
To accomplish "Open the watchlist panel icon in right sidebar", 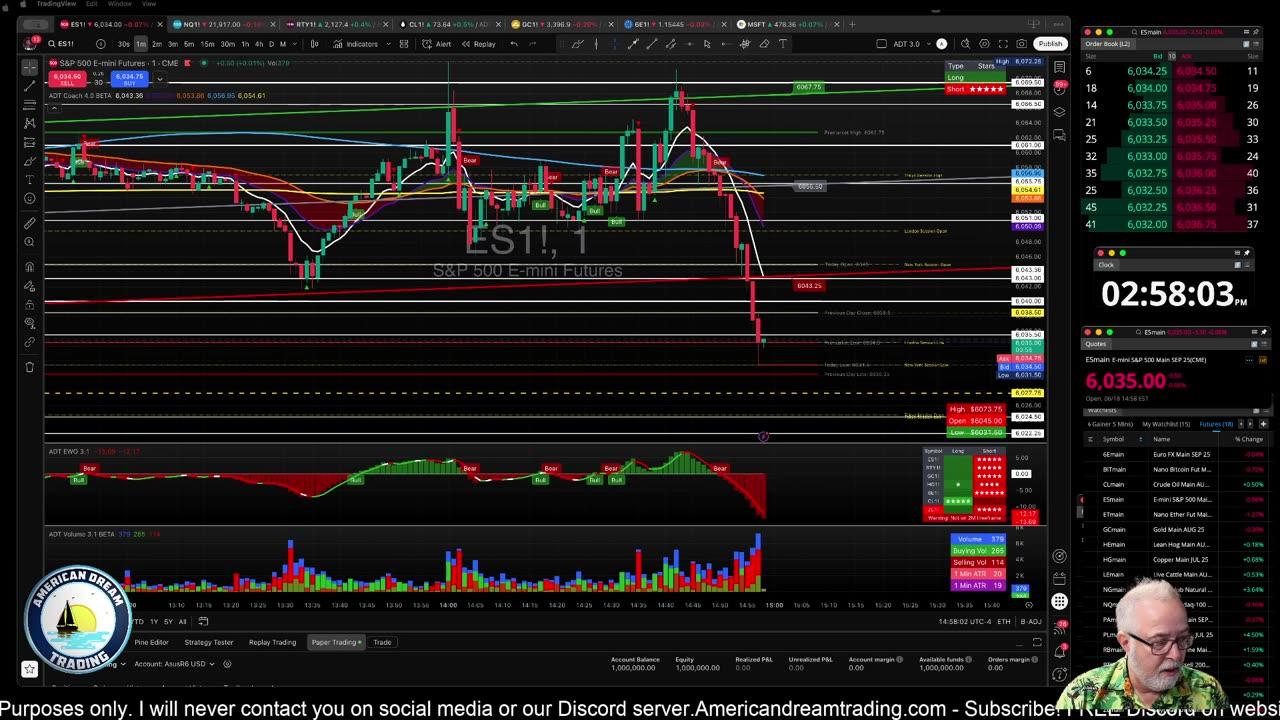I will (1059, 68).
